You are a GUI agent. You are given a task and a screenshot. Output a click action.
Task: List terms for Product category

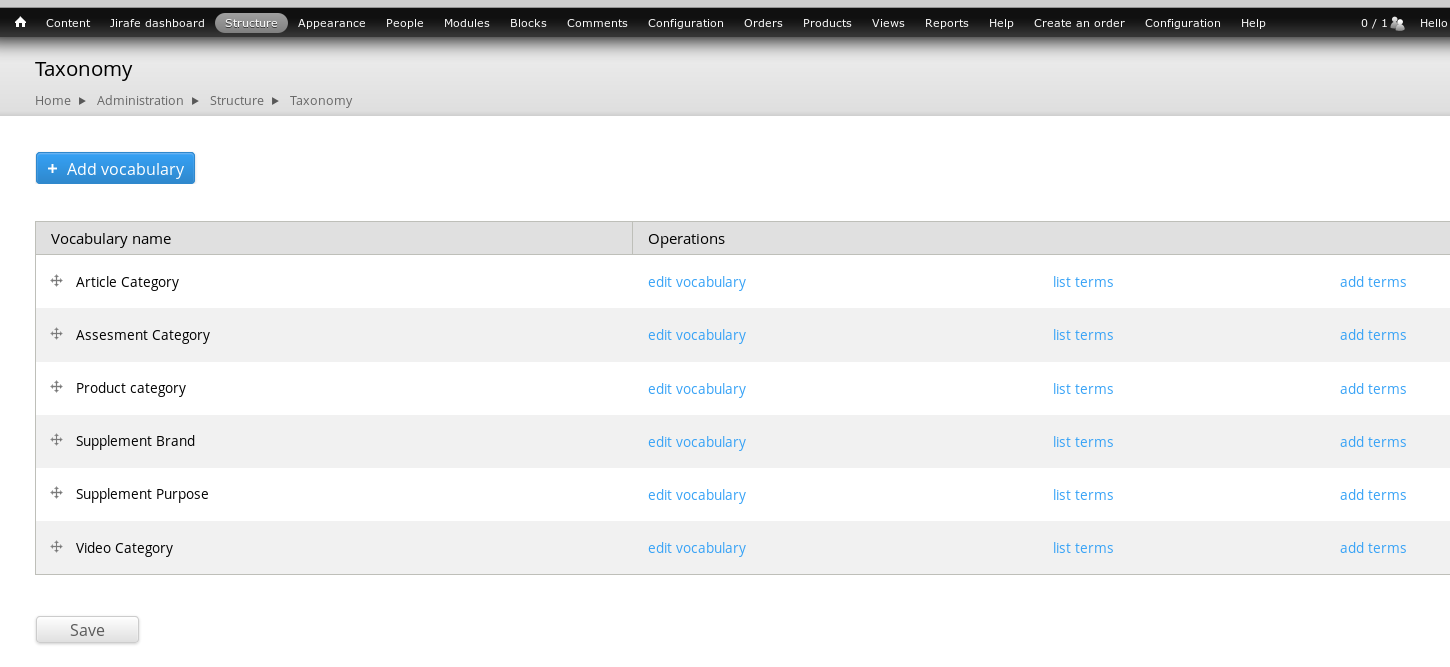click(x=1083, y=389)
